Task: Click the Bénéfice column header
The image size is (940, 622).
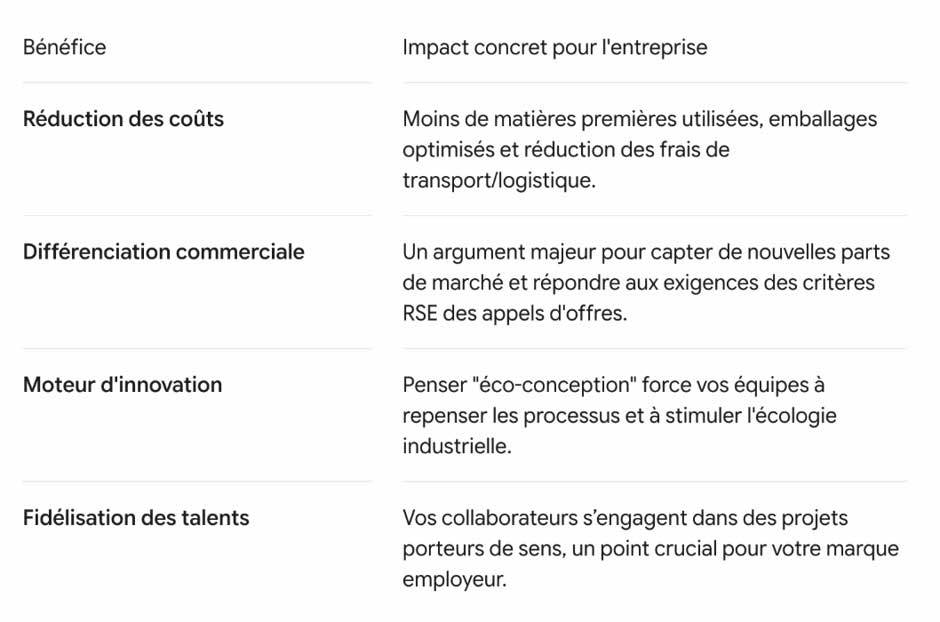Action: point(64,47)
